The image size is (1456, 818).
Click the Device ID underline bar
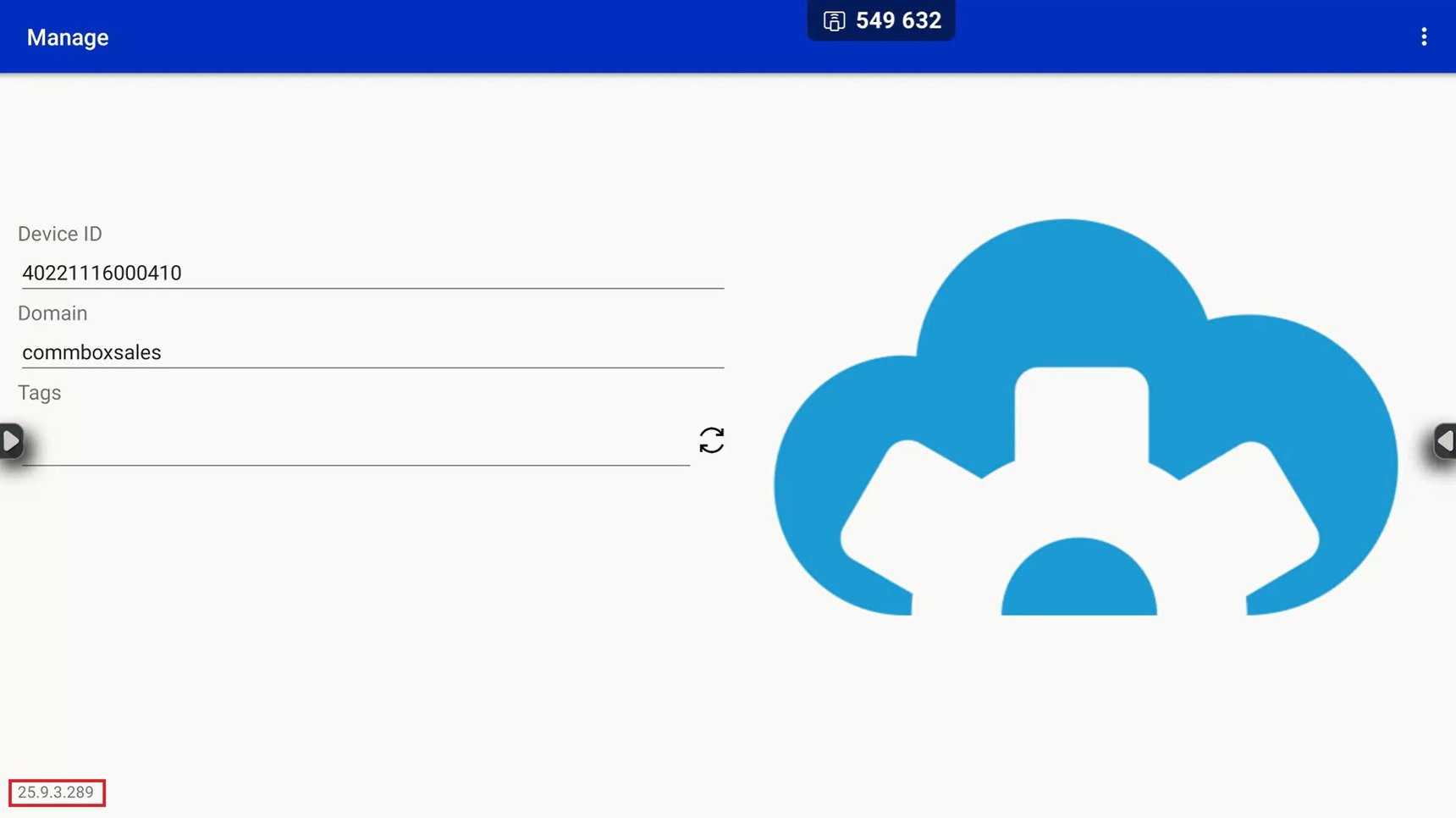coord(372,289)
